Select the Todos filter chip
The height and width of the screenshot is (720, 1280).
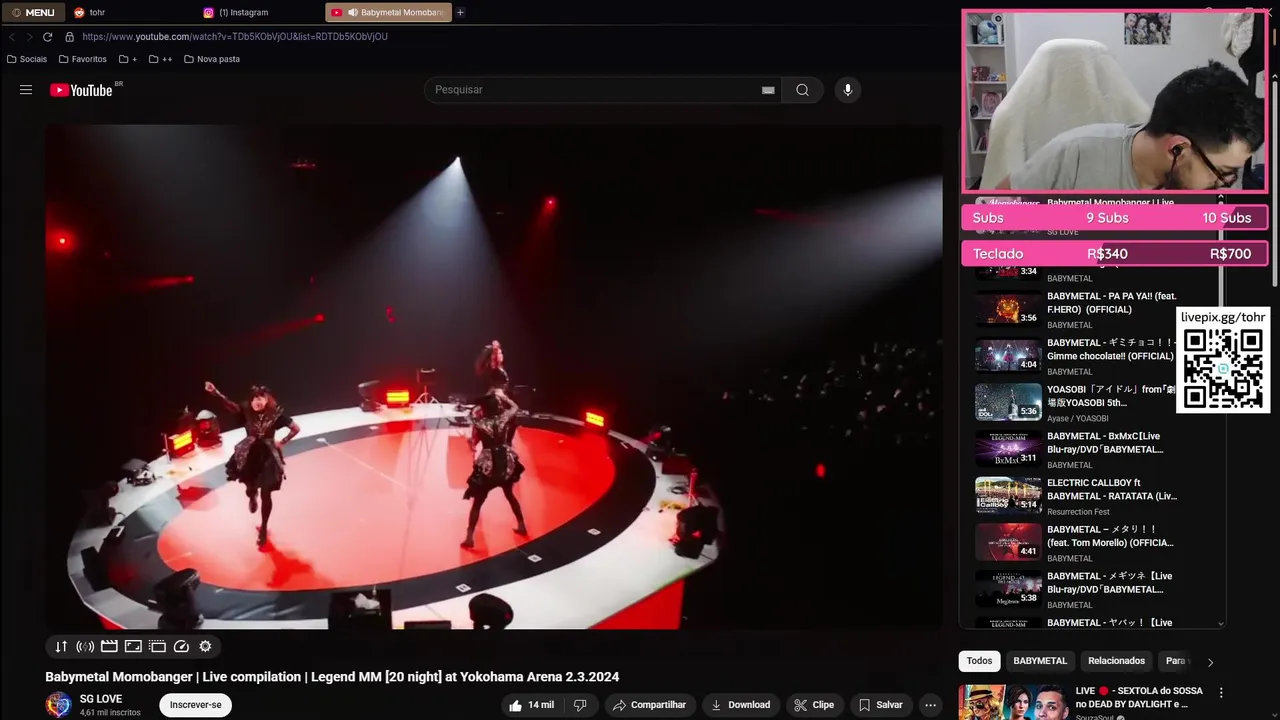point(980,661)
